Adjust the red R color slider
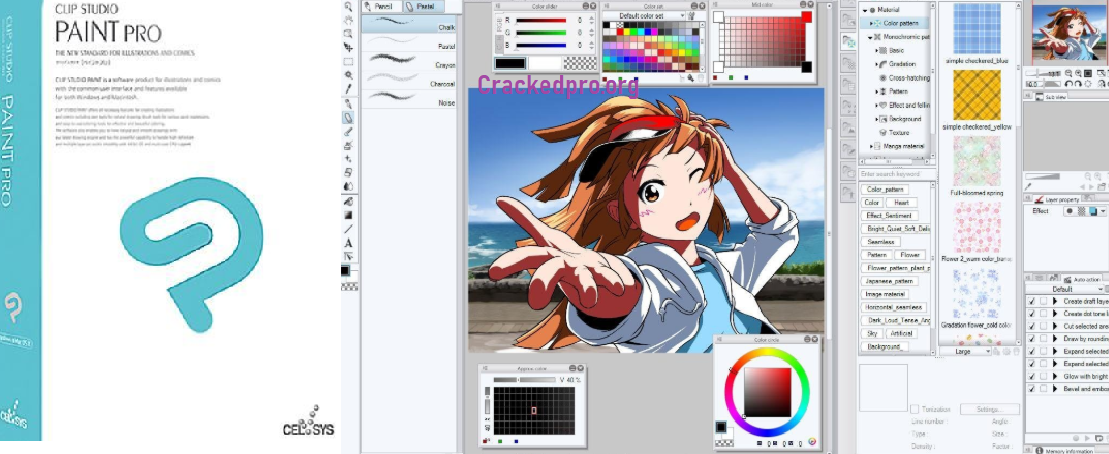1109x454 pixels. click(541, 21)
